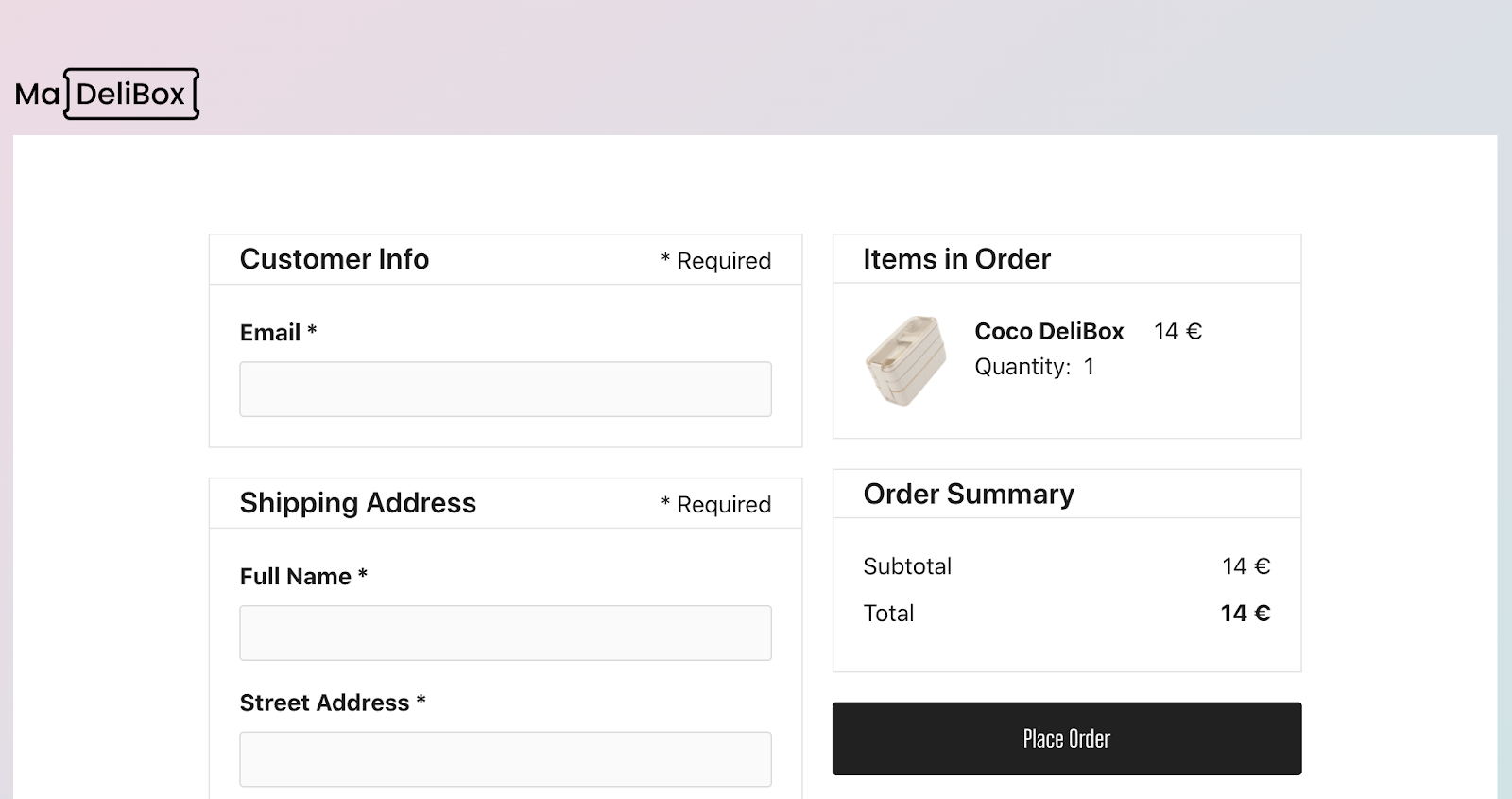1512x799 pixels.
Task: Select the Full Name text box
Action: tap(505, 633)
